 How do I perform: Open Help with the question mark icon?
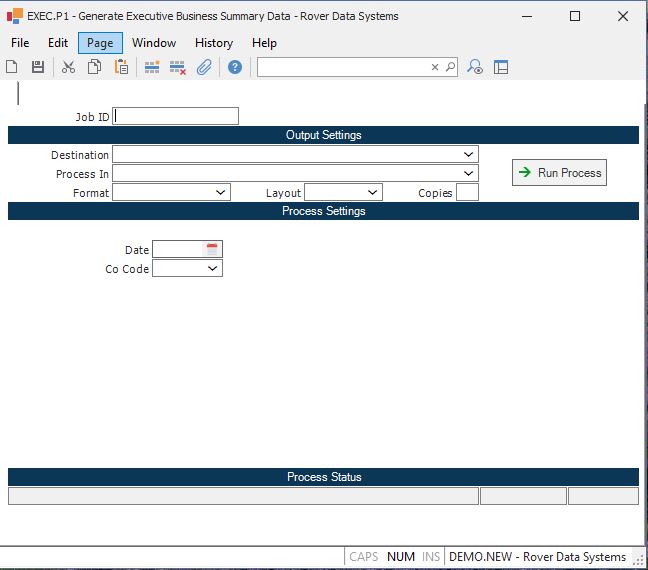[235, 67]
